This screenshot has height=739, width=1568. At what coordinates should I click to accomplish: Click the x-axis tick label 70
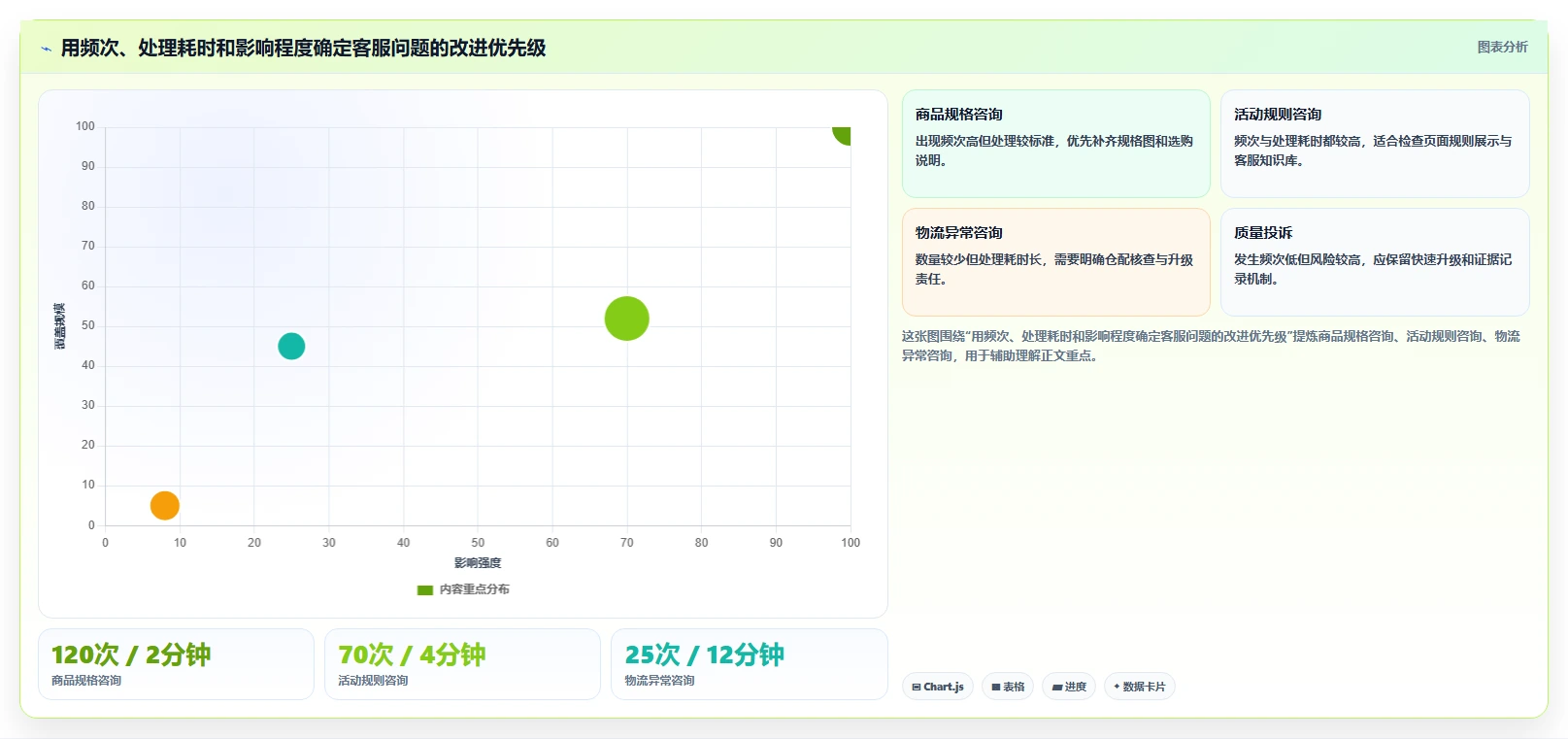pyautogui.click(x=627, y=543)
